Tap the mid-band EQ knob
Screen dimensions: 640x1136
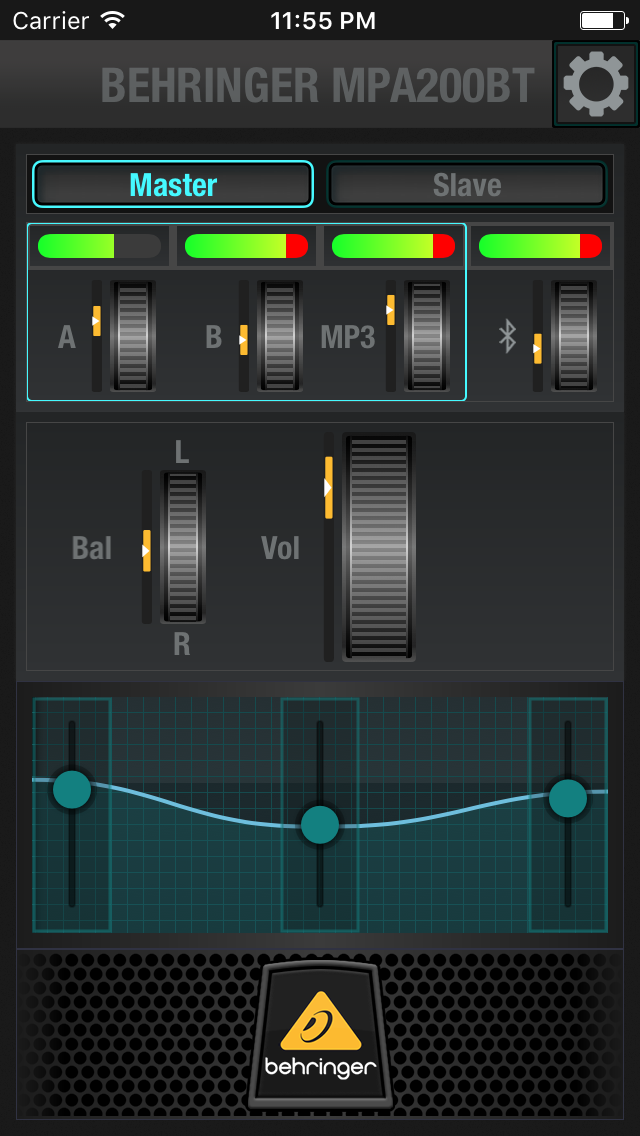click(x=320, y=824)
